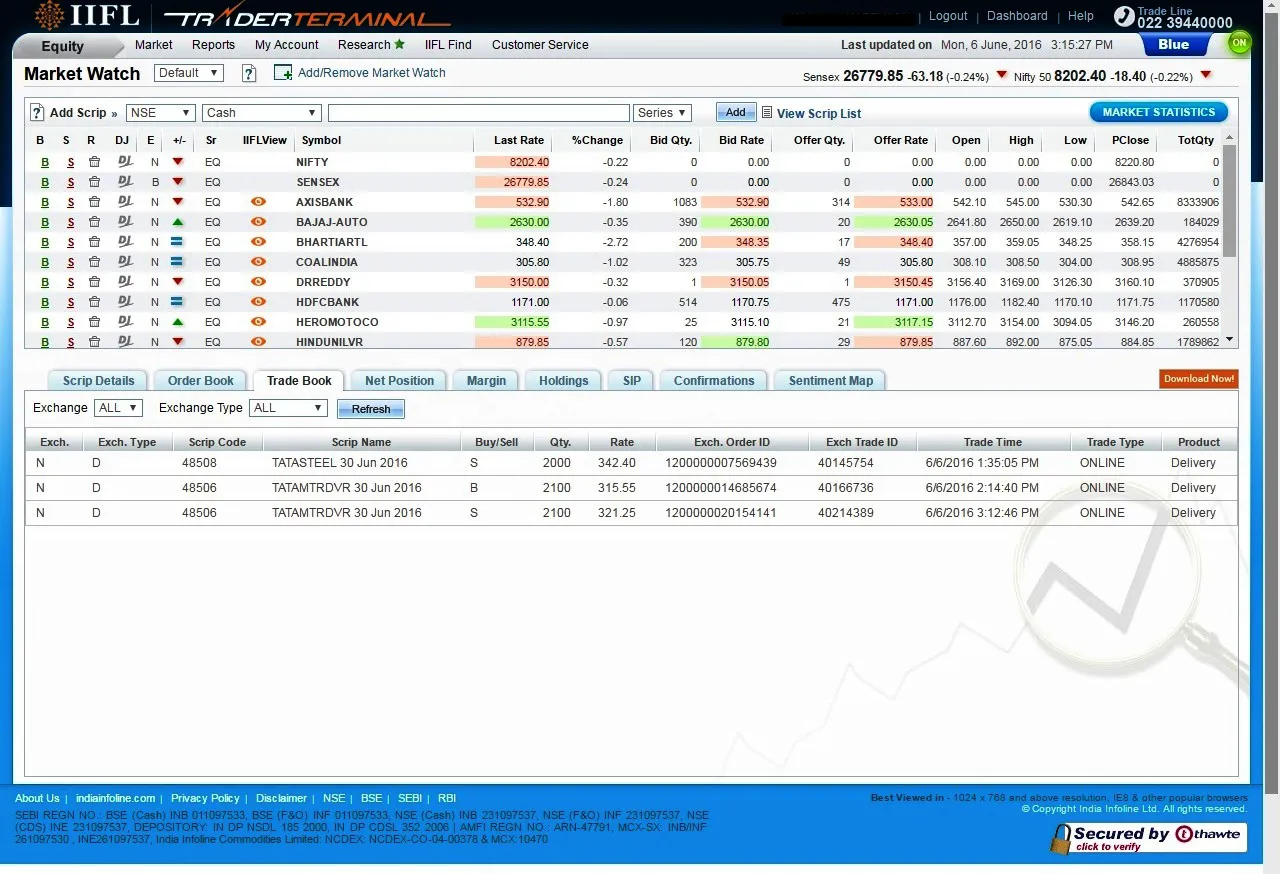This screenshot has width=1280, height=874.
Task: Switch to the SIP tab
Action: click(631, 381)
